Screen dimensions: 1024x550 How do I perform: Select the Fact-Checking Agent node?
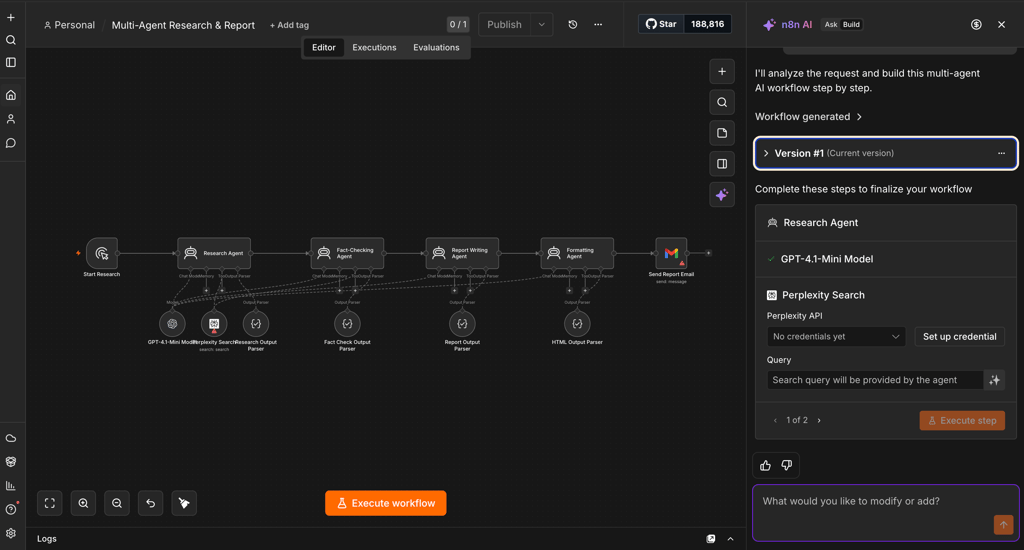pos(347,253)
